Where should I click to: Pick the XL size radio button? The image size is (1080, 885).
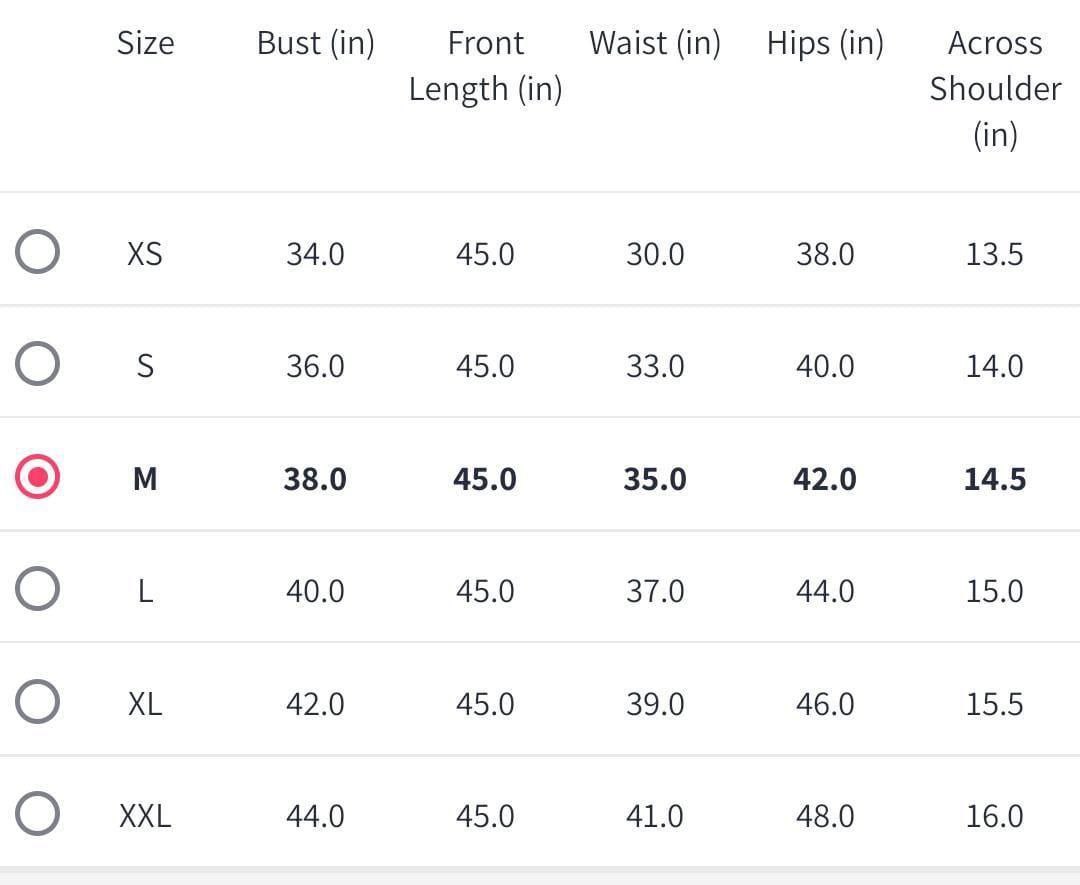click(x=37, y=703)
